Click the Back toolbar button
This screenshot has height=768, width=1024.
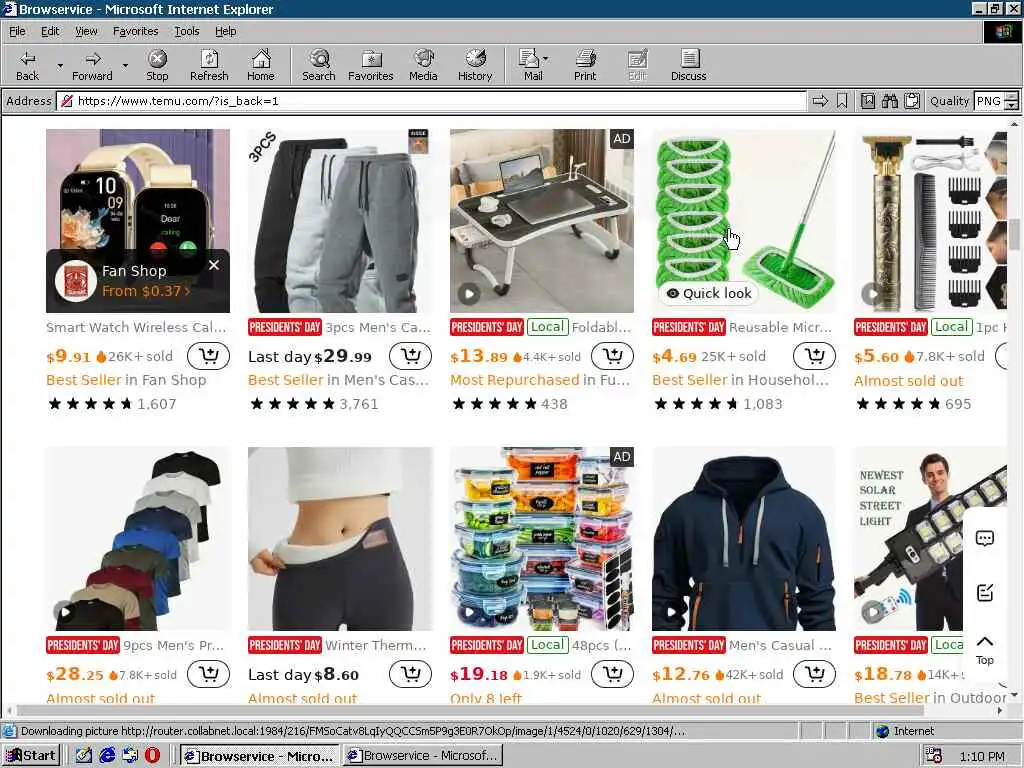click(27, 65)
